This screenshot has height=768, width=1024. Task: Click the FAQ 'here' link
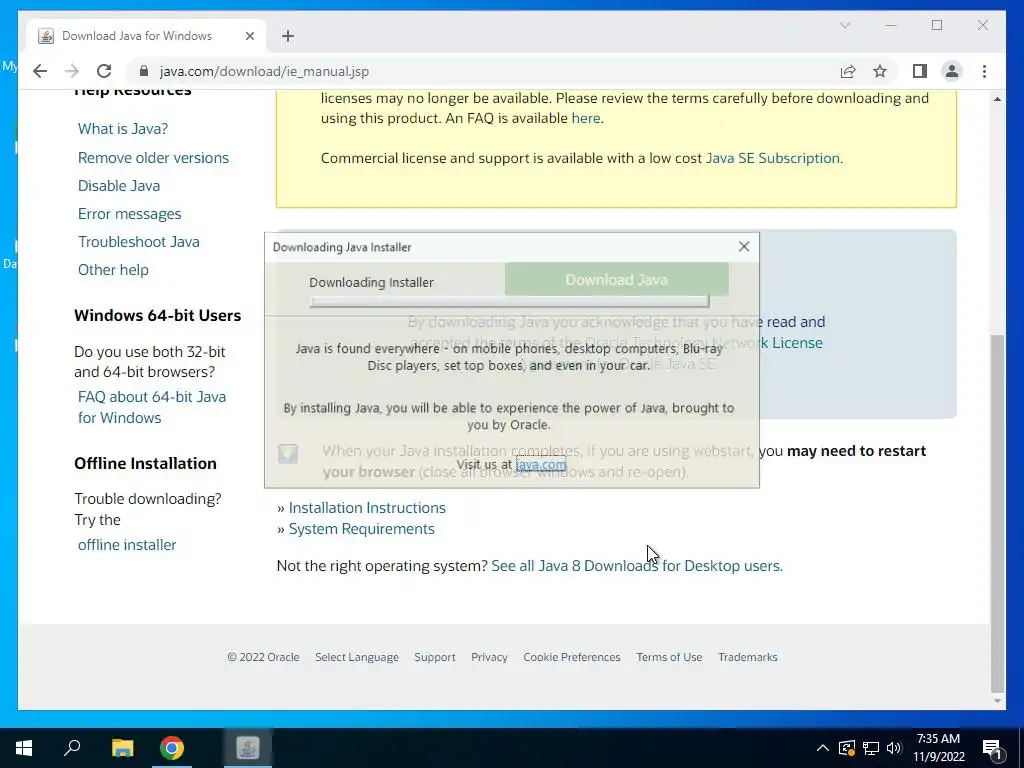pyautogui.click(x=586, y=118)
